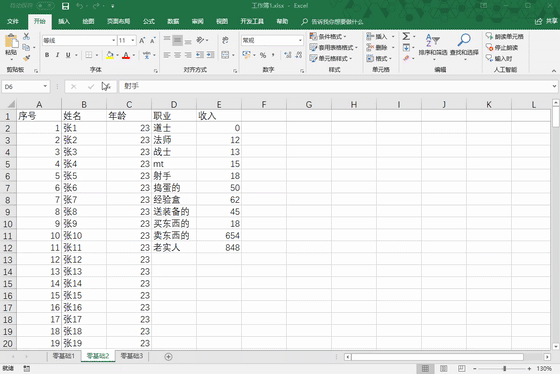
Task: Open the Cell Styles dropdown
Action: [x=331, y=58]
